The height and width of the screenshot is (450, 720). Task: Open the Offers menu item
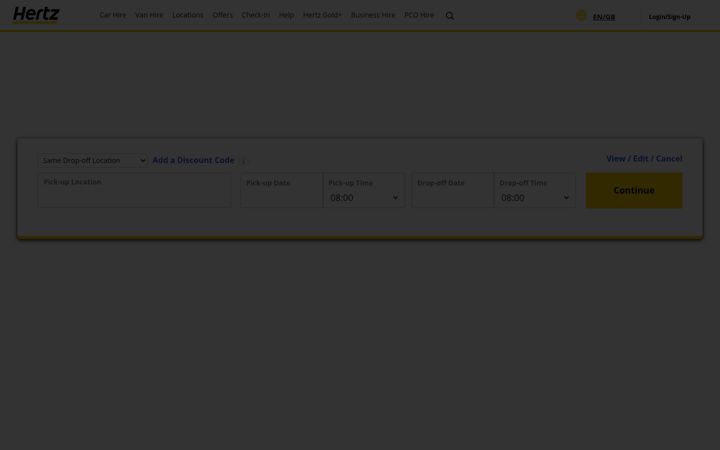tap(222, 15)
